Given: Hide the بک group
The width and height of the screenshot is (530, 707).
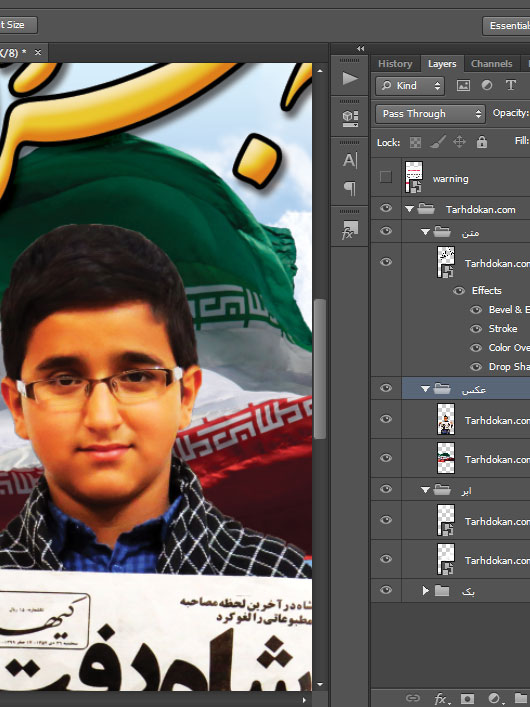Looking at the screenshot, I should [386, 590].
